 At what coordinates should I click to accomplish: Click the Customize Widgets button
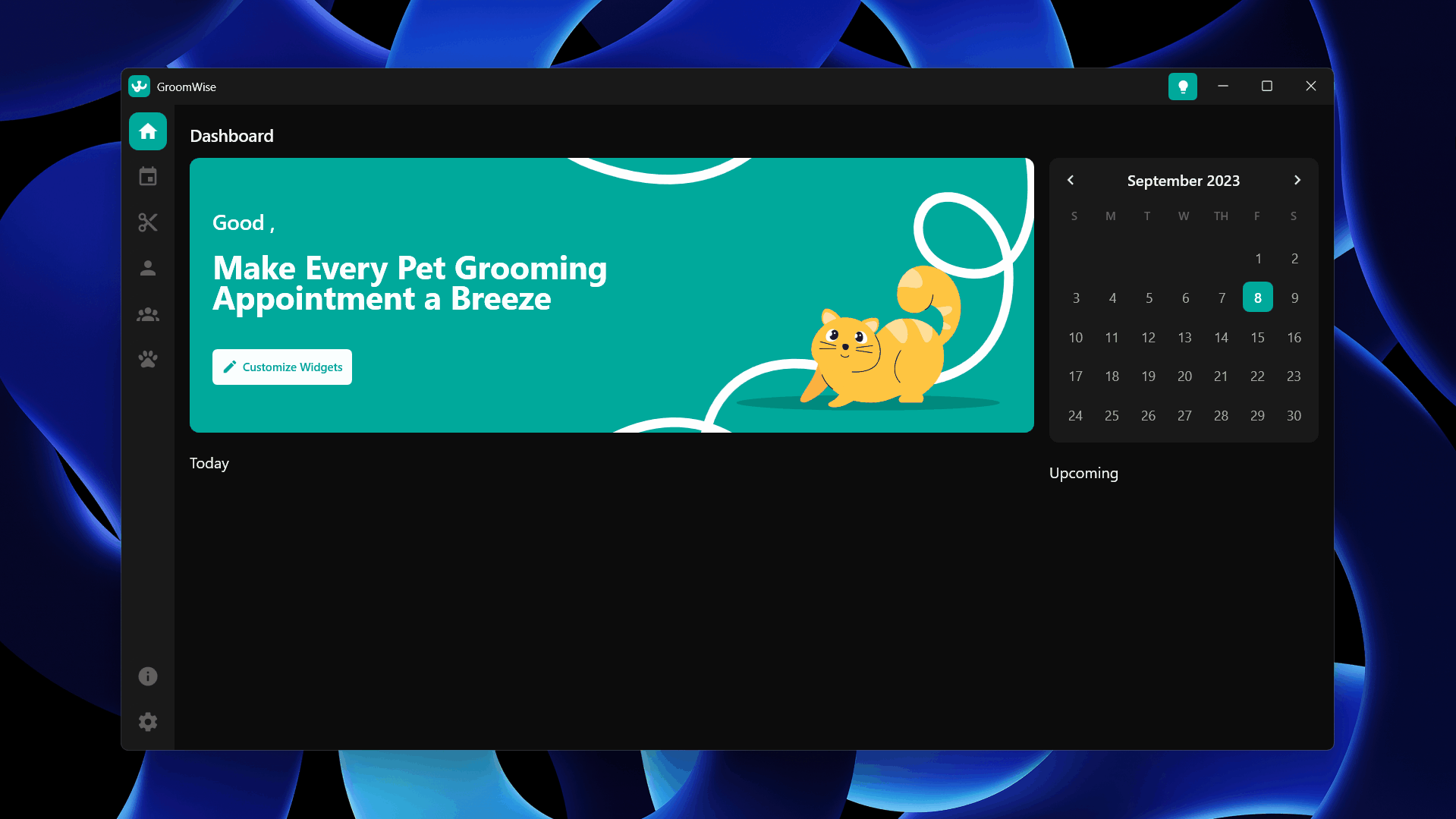[x=282, y=367]
